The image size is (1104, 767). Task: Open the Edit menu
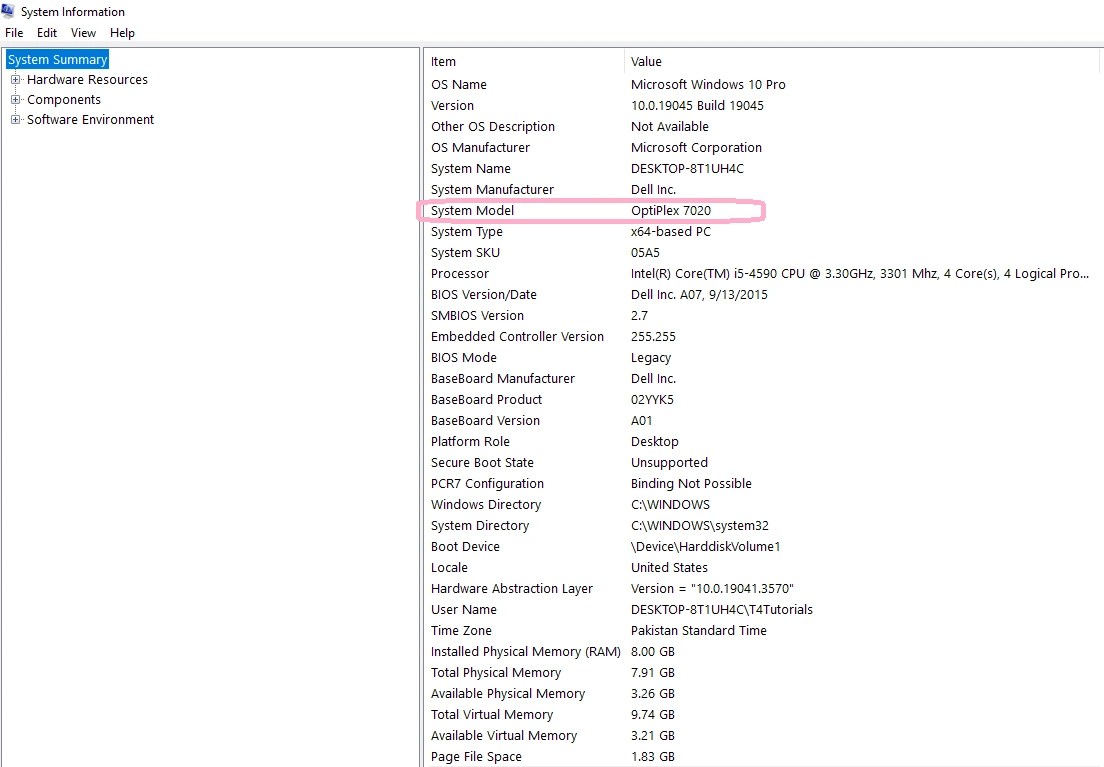click(x=46, y=32)
